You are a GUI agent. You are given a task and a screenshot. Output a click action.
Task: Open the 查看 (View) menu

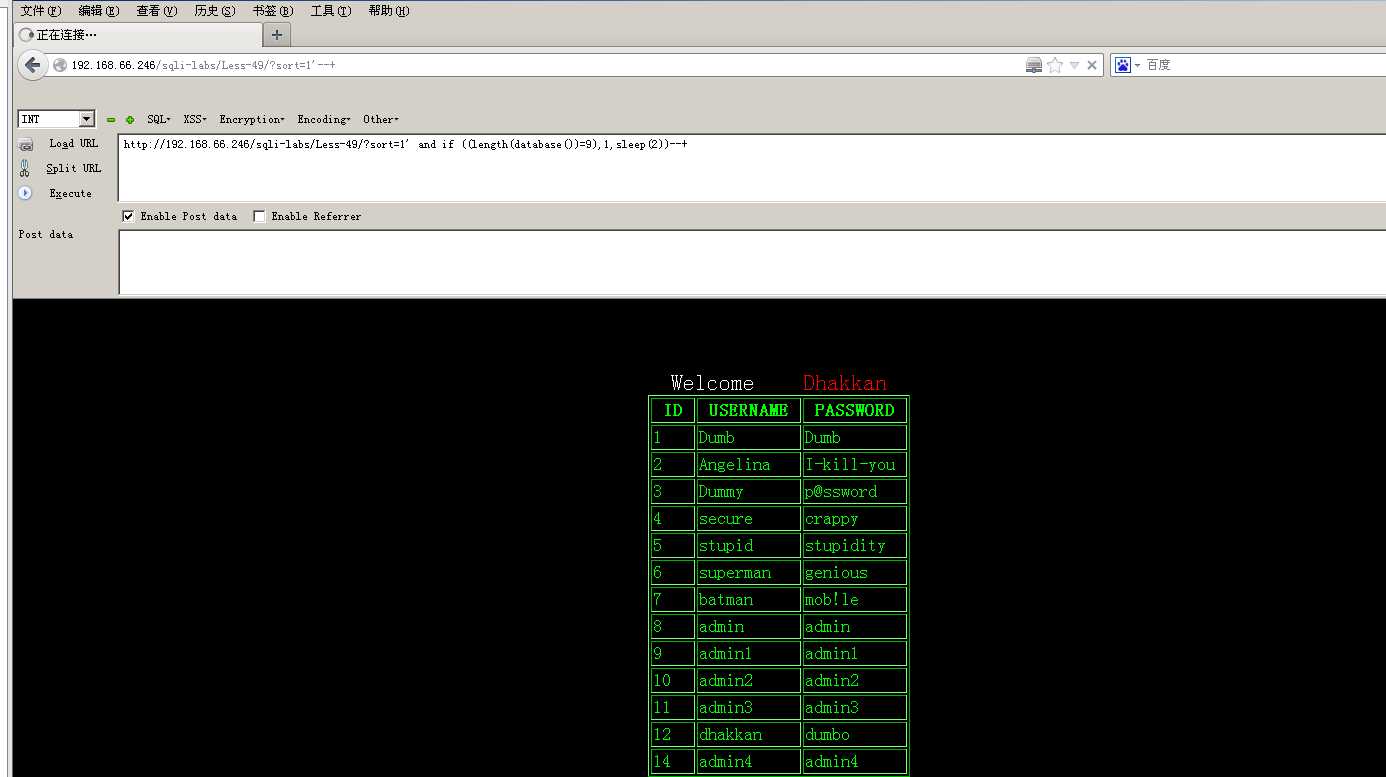(157, 11)
